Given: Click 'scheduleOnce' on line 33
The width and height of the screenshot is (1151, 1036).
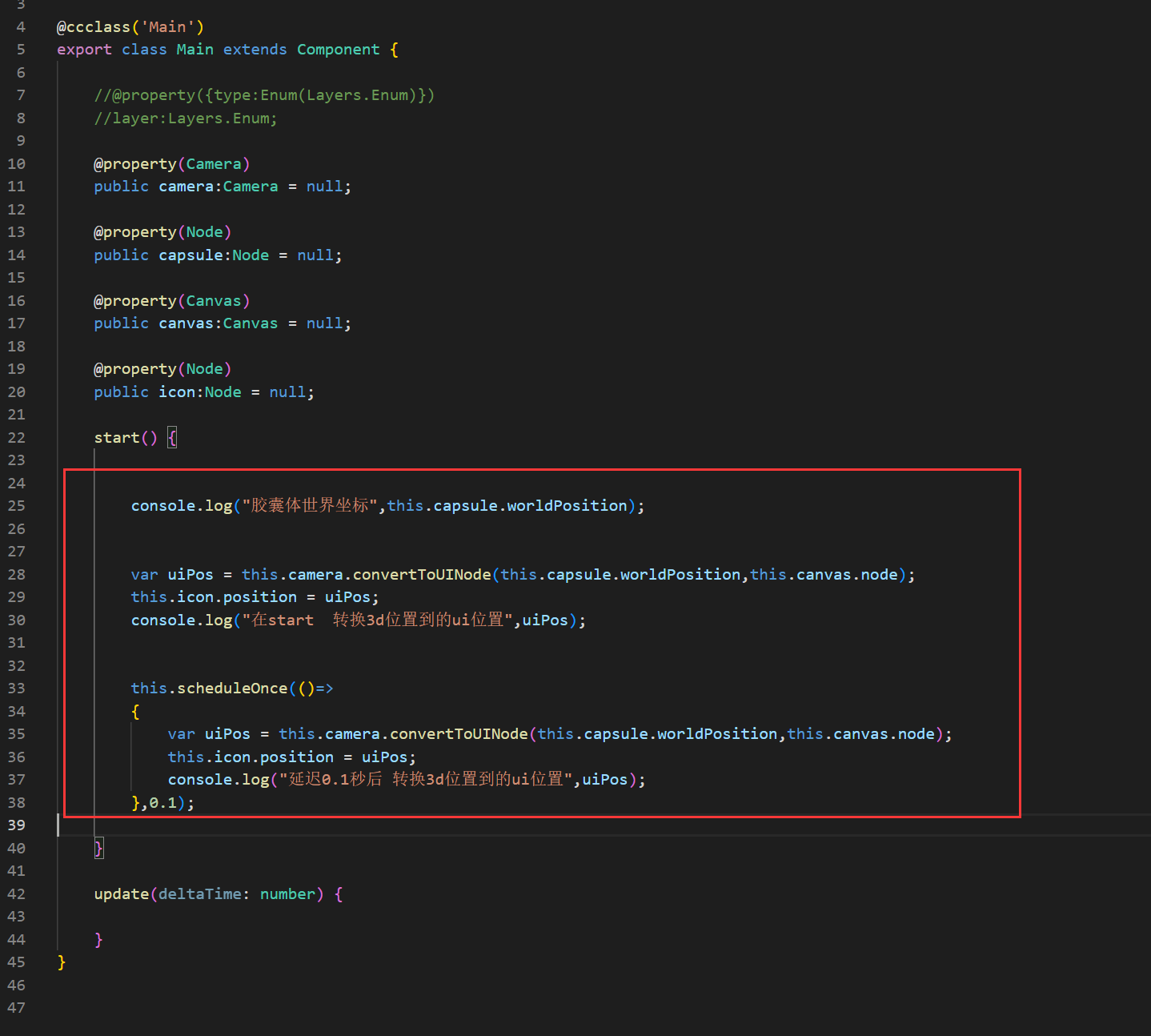Looking at the screenshot, I should [232, 689].
